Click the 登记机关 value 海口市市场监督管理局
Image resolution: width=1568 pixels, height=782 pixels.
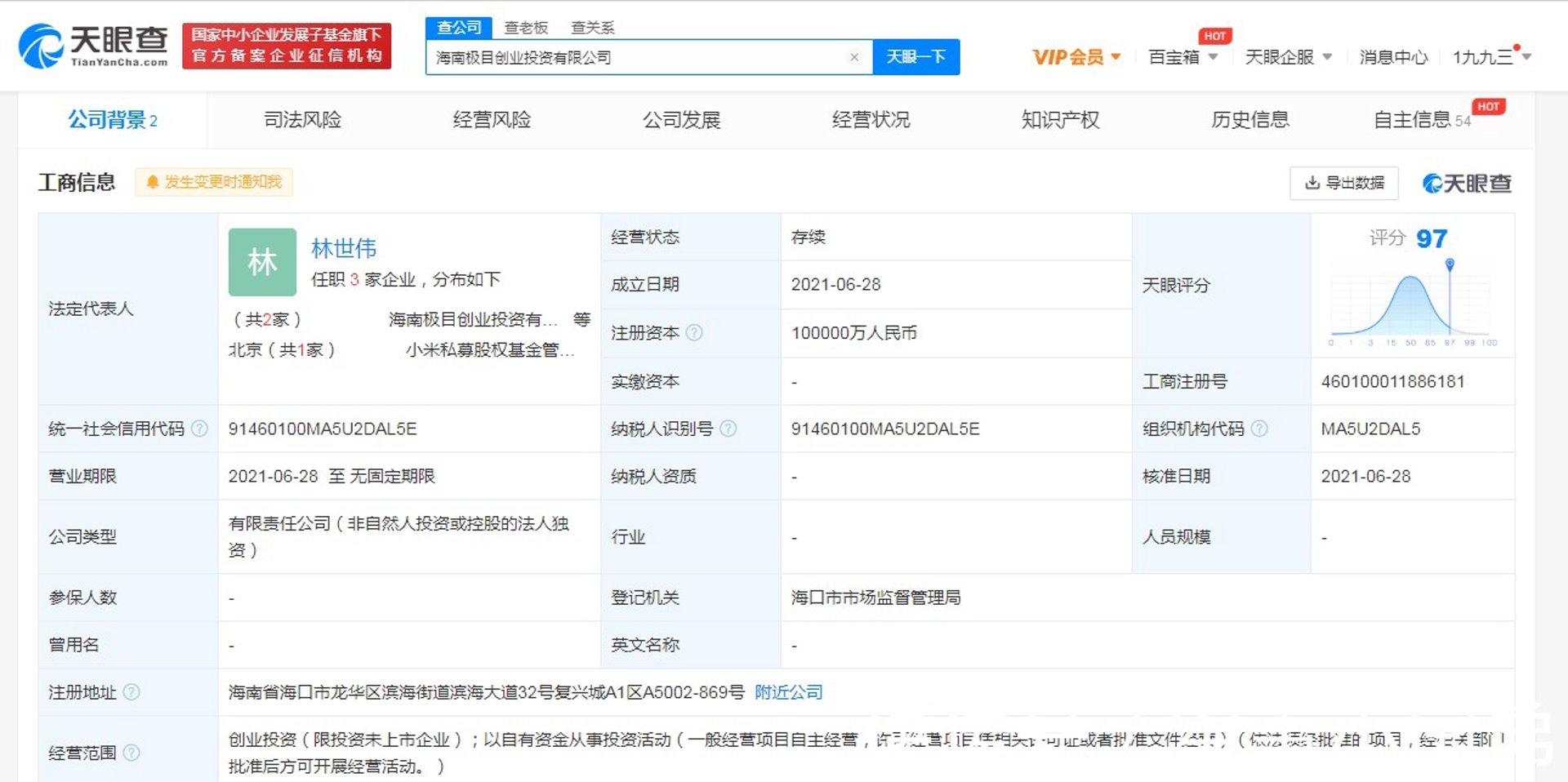pos(875,598)
